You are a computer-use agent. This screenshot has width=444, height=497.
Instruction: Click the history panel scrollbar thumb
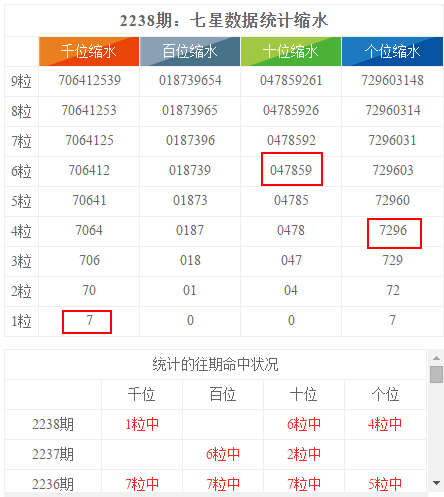coord(436,375)
